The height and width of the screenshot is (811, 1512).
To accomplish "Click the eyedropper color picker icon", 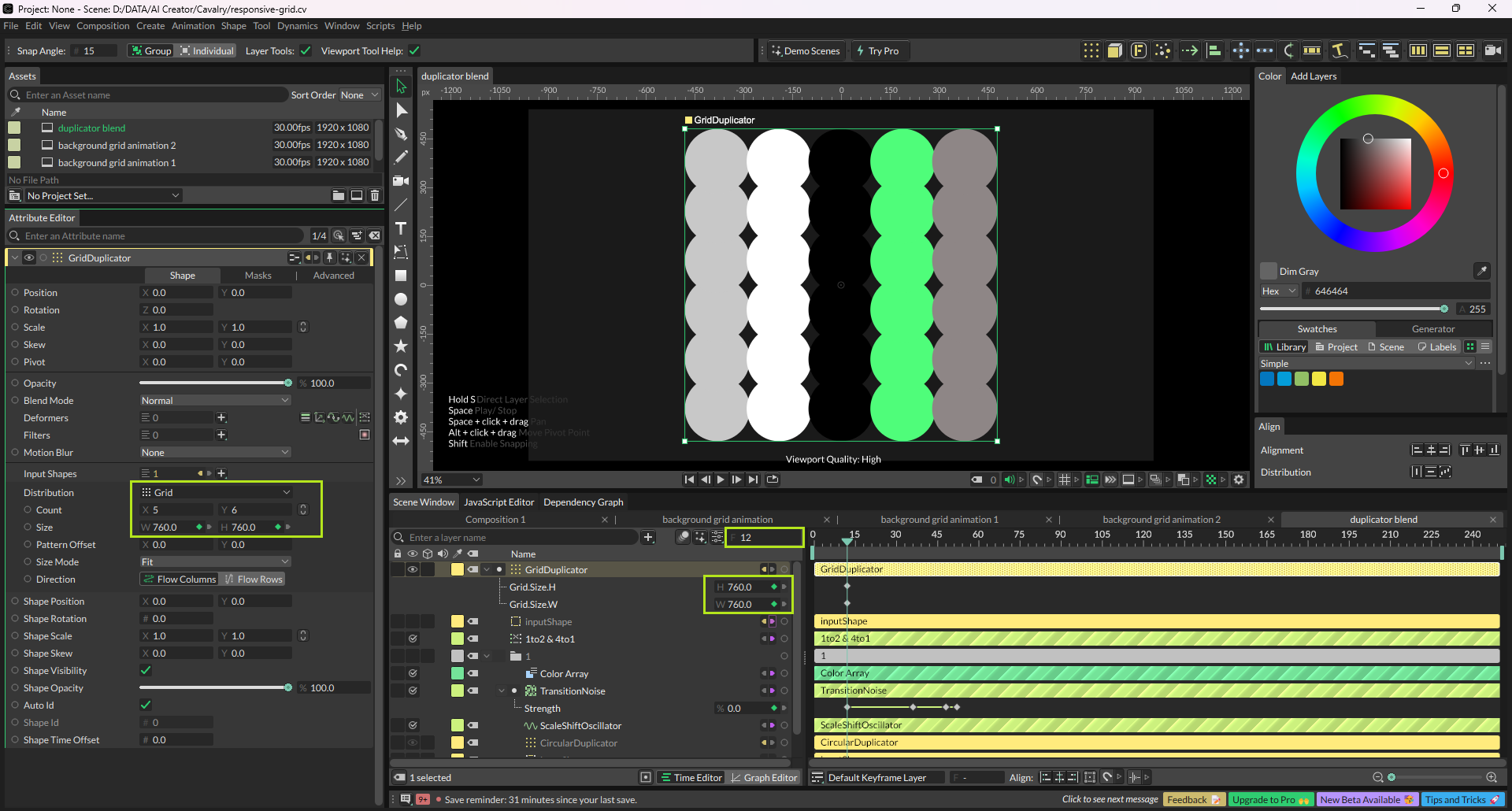I will point(1481,271).
